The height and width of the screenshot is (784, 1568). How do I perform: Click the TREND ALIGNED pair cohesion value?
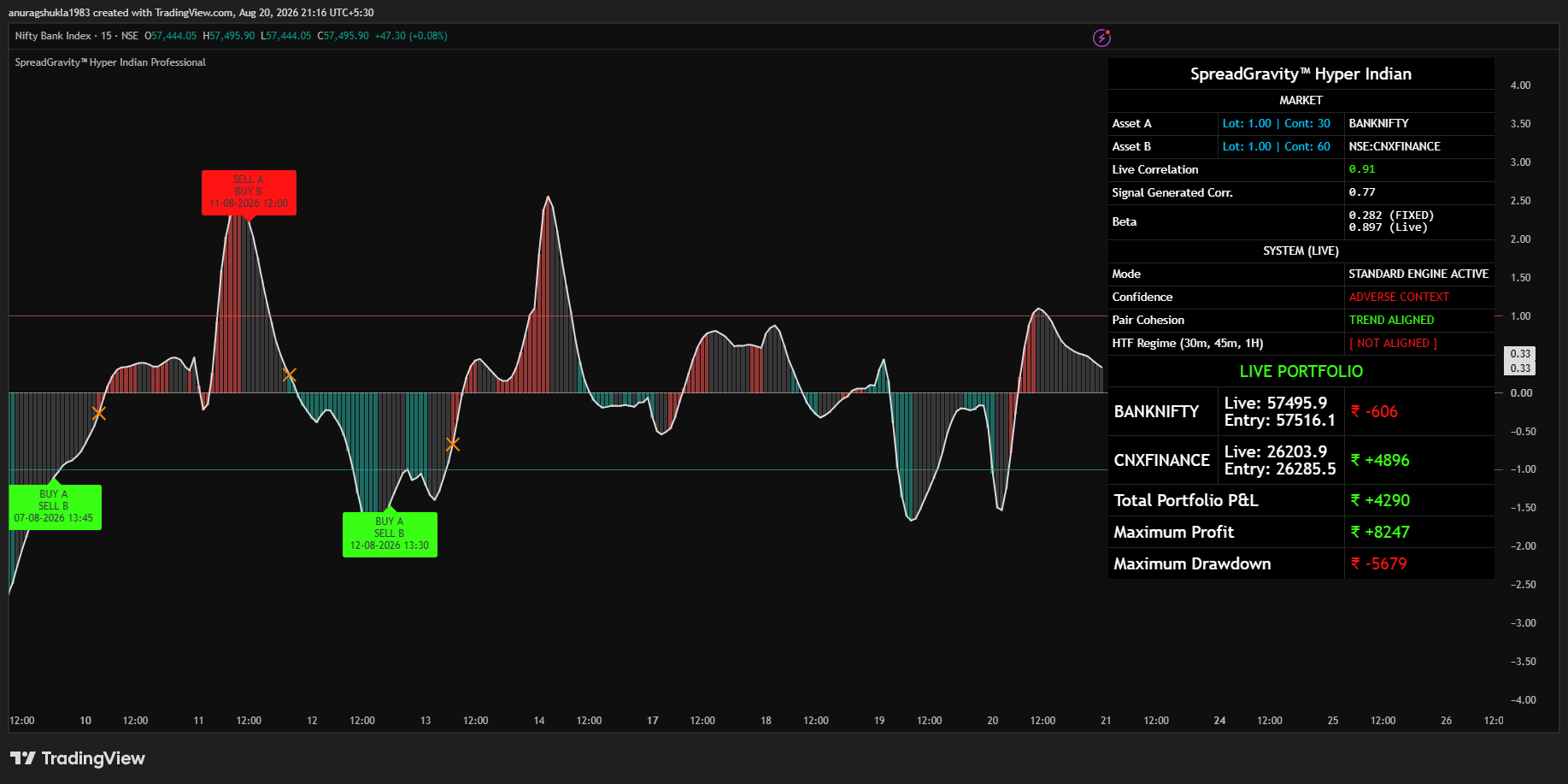click(x=1391, y=320)
